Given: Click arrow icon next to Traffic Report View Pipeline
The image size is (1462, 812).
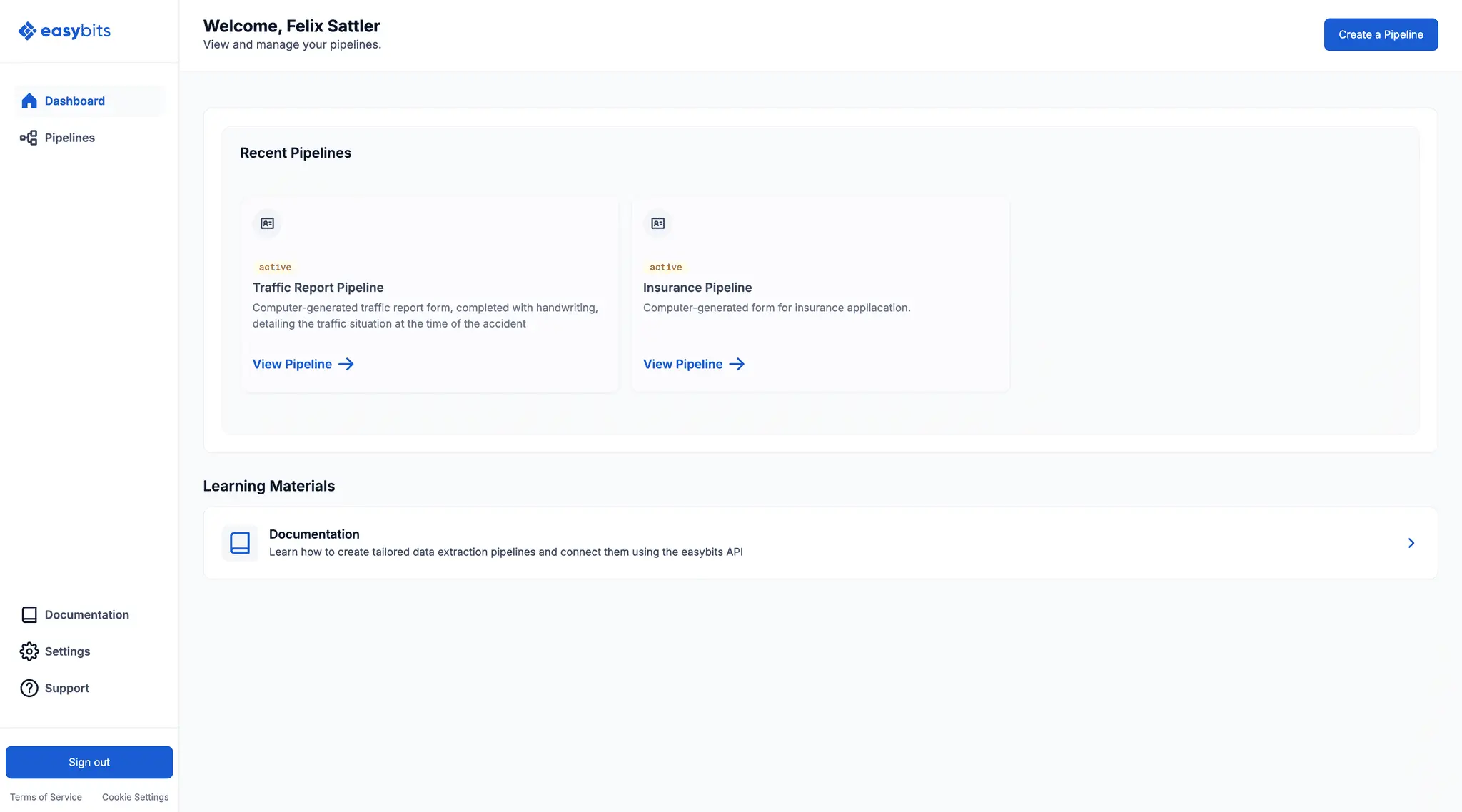Looking at the screenshot, I should coord(346,364).
